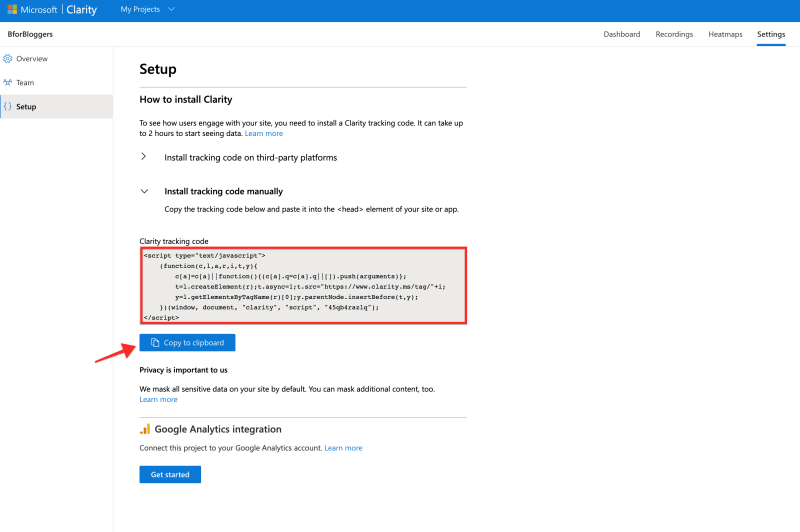Click inside the Clarity tracking code box
Screen dimensions: 800x532
[x=303, y=286]
